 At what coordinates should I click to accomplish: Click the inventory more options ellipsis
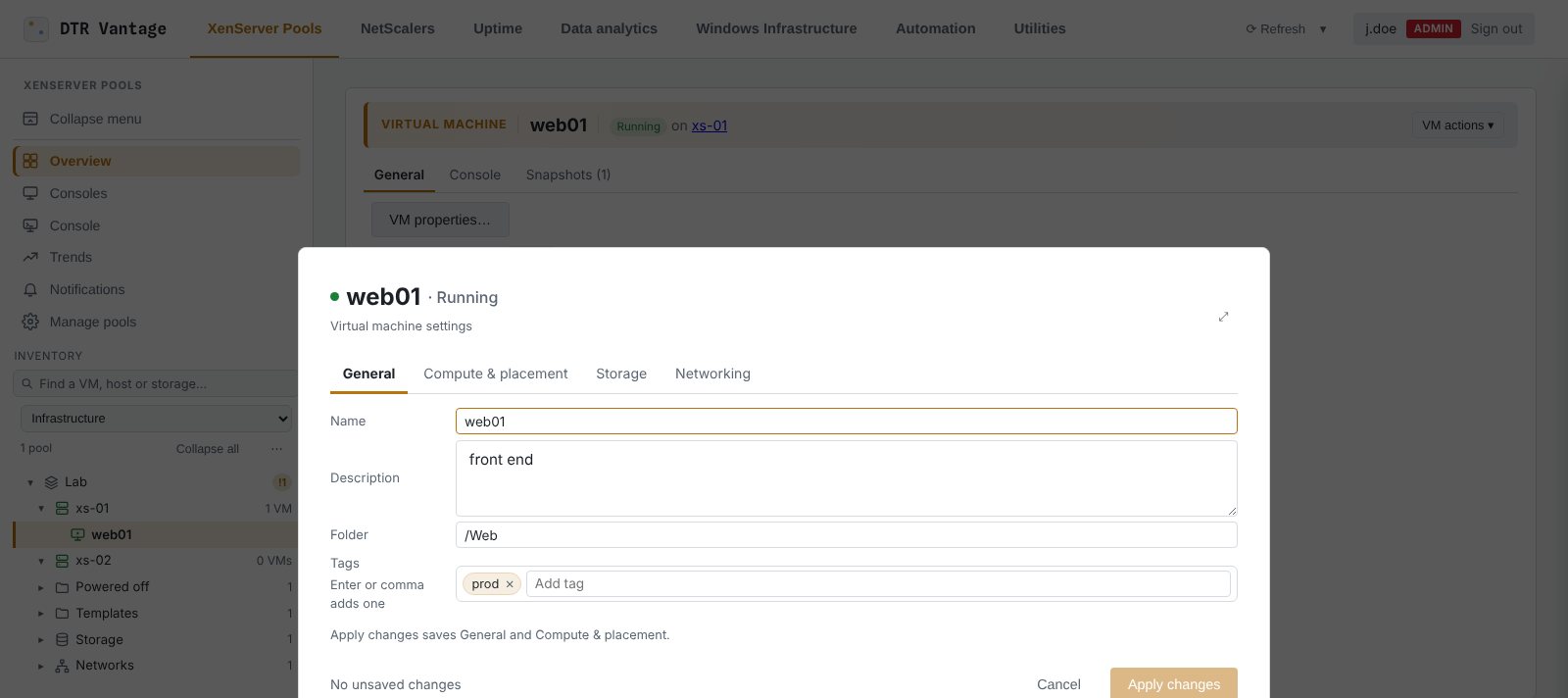[276, 449]
